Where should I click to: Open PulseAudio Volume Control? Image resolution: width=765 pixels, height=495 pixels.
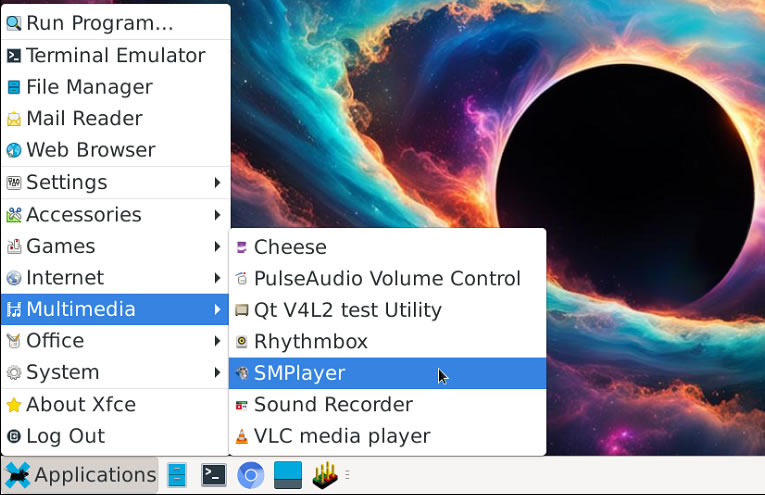point(386,279)
